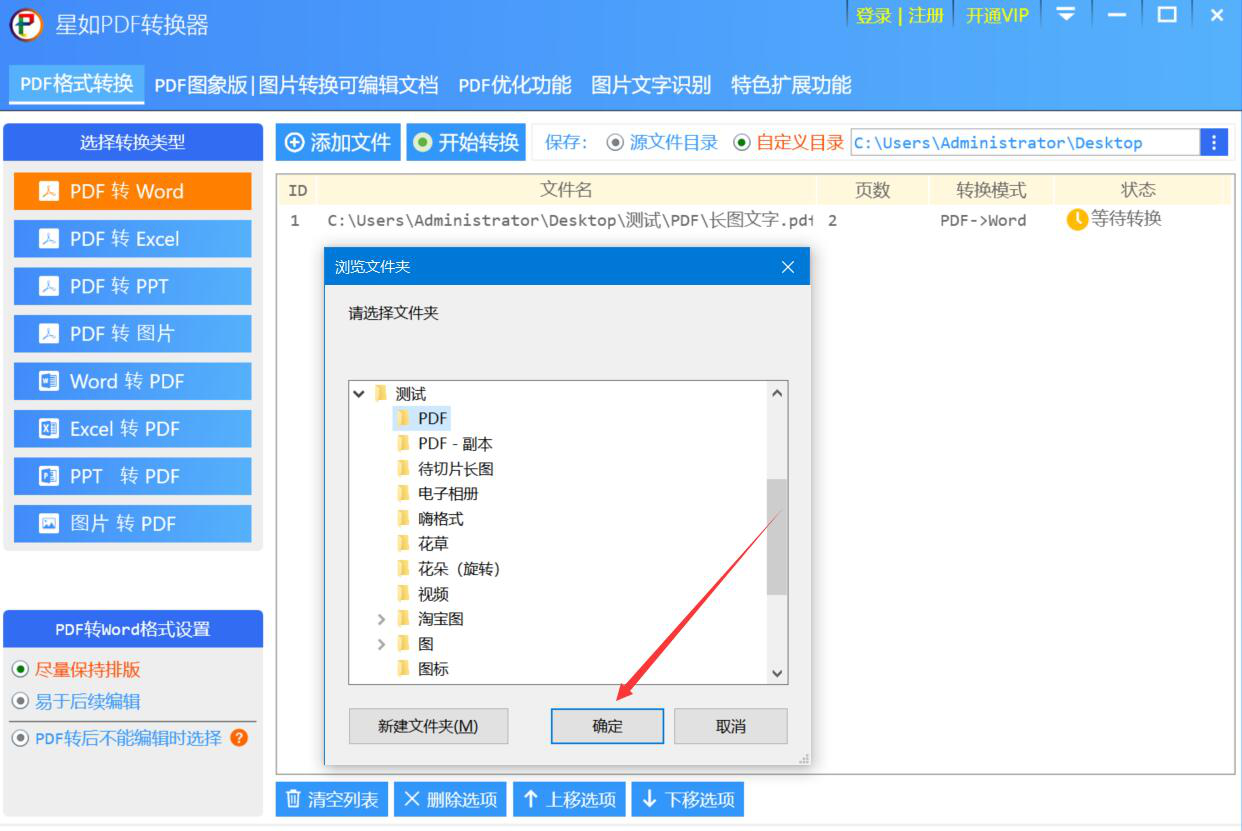Switch to the PDF图象版|图片转换可编辑文档 tab
The height and width of the screenshot is (831, 1242).
pyautogui.click(x=296, y=85)
